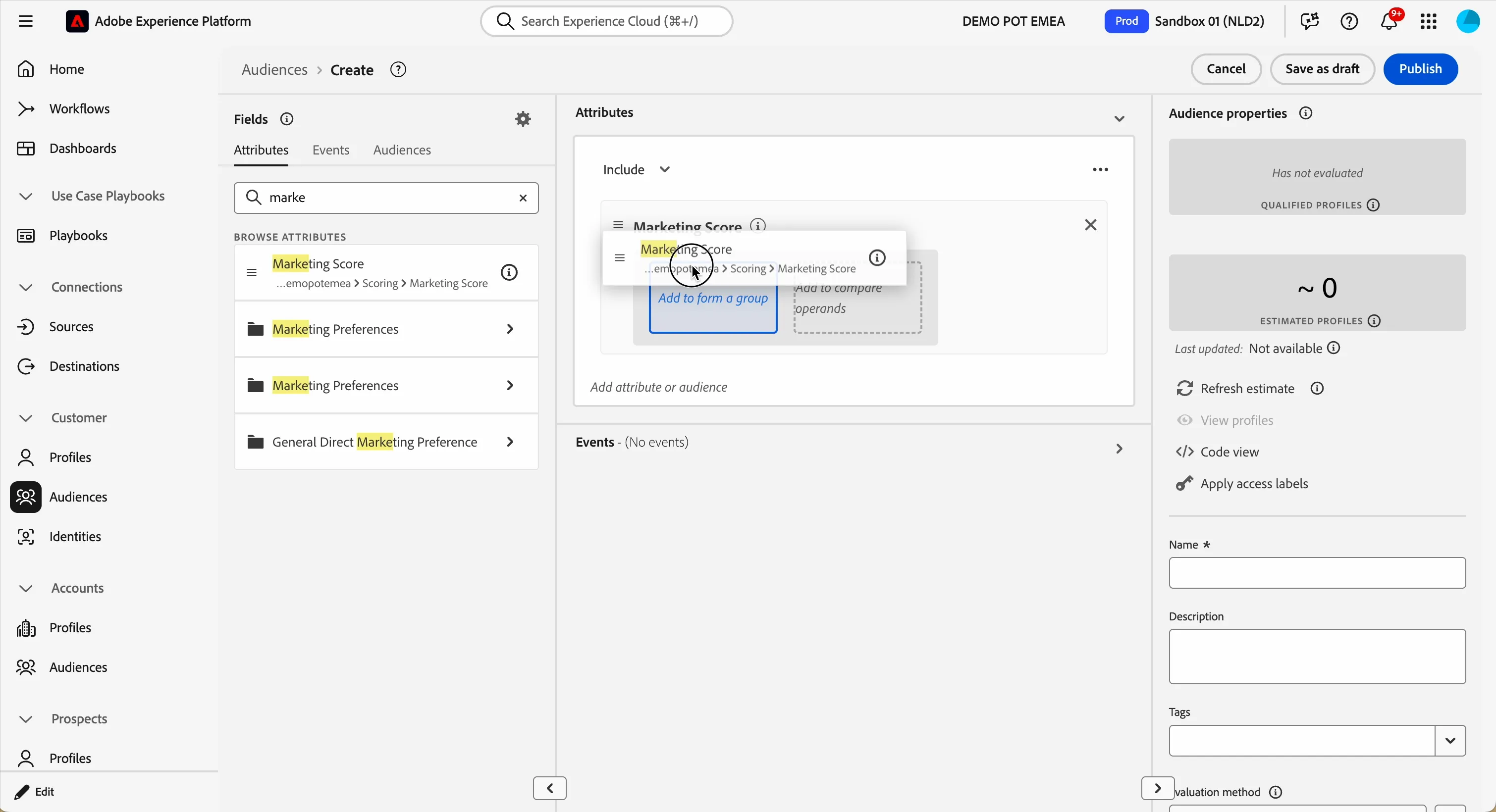The height and width of the screenshot is (812, 1496).
Task: Open the feedback chat icon
Action: pyautogui.click(x=1309, y=21)
